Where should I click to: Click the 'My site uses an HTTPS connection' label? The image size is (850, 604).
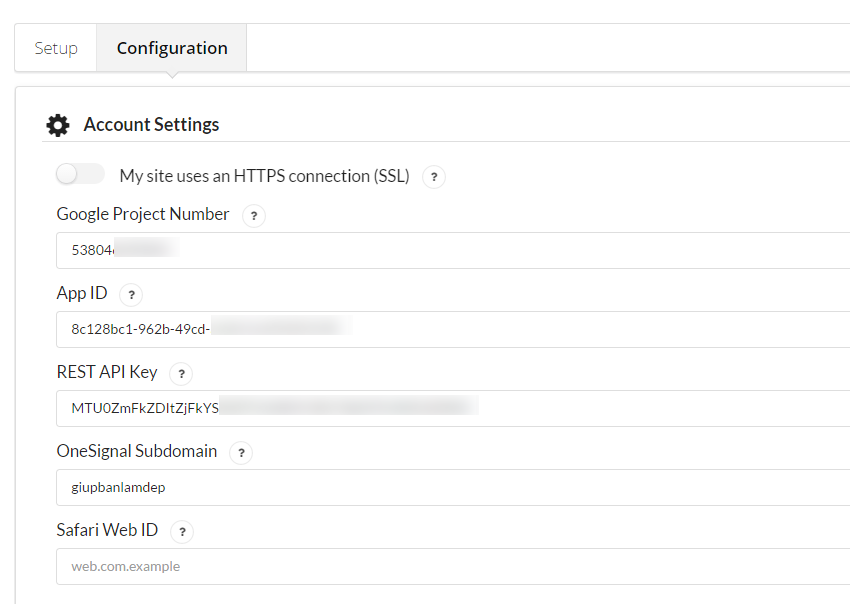(x=264, y=176)
